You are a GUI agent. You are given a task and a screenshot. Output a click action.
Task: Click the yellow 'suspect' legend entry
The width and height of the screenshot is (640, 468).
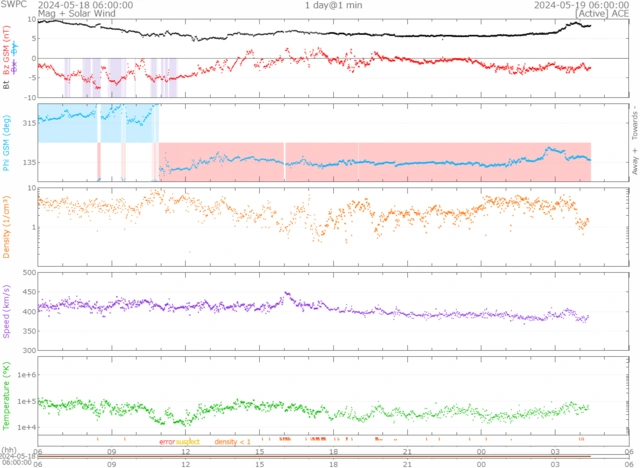click(x=188, y=441)
